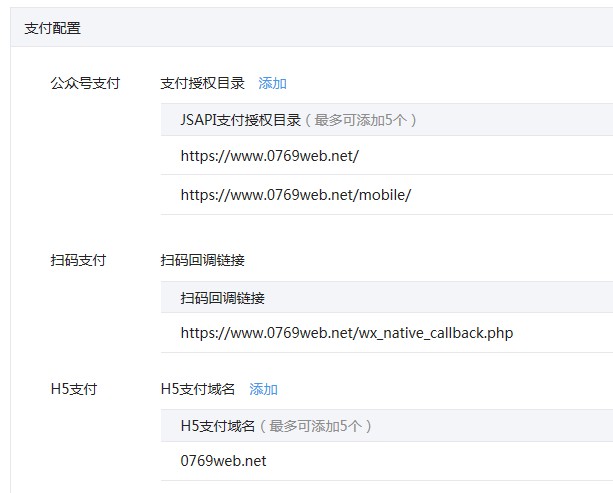Click the 扫码回调链接 table header row

pyautogui.click(x=387, y=298)
